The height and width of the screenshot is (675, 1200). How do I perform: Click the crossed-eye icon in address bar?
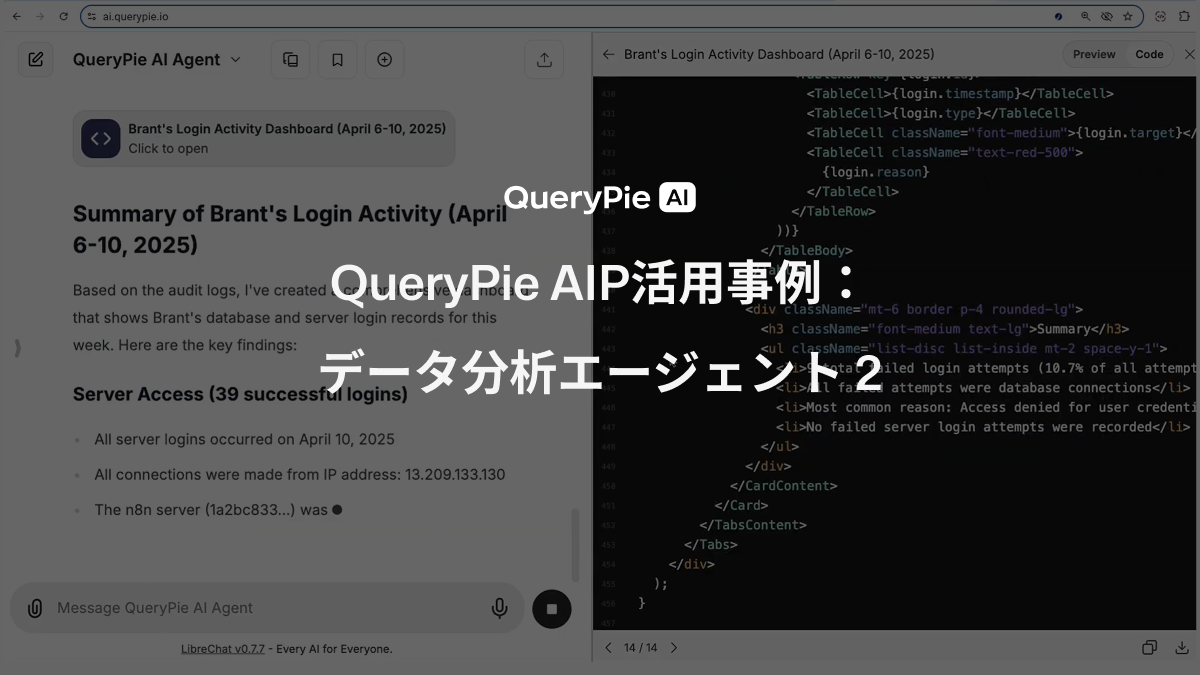pos(1106,16)
